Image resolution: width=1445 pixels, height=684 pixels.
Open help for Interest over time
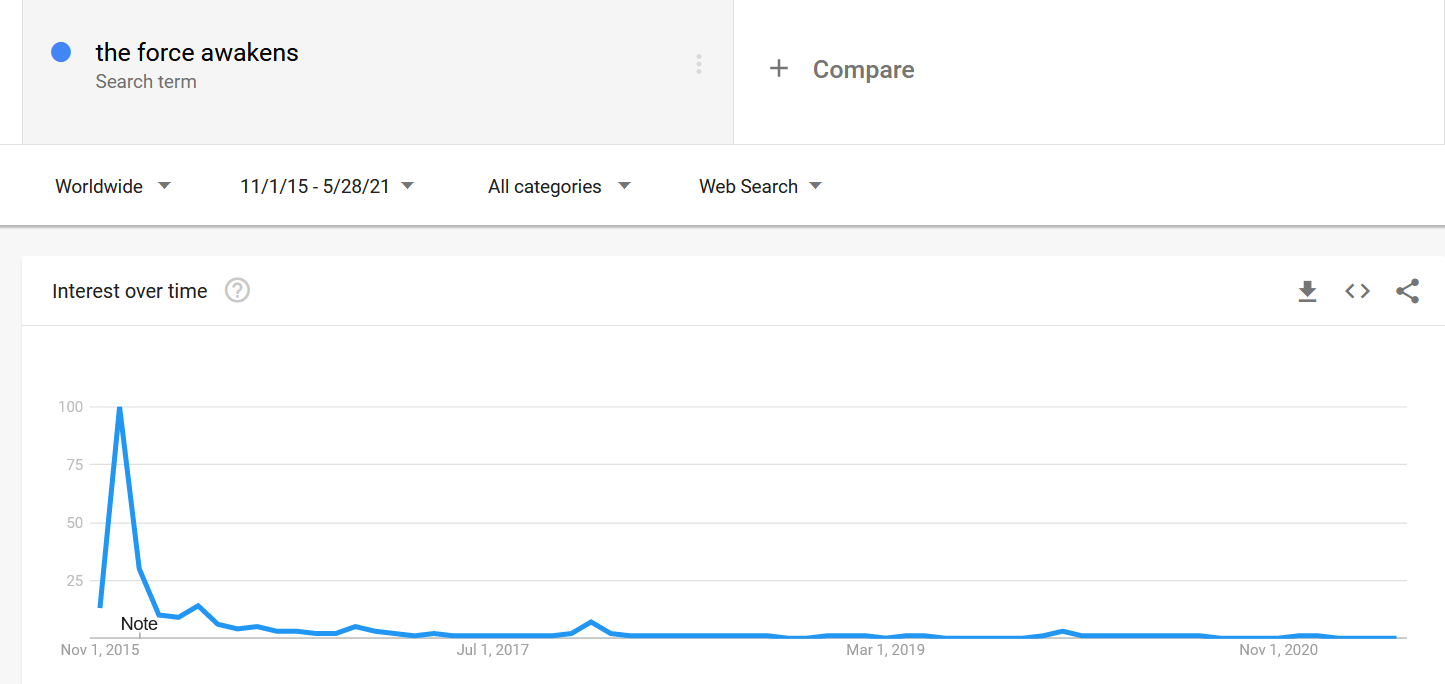coord(237,291)
